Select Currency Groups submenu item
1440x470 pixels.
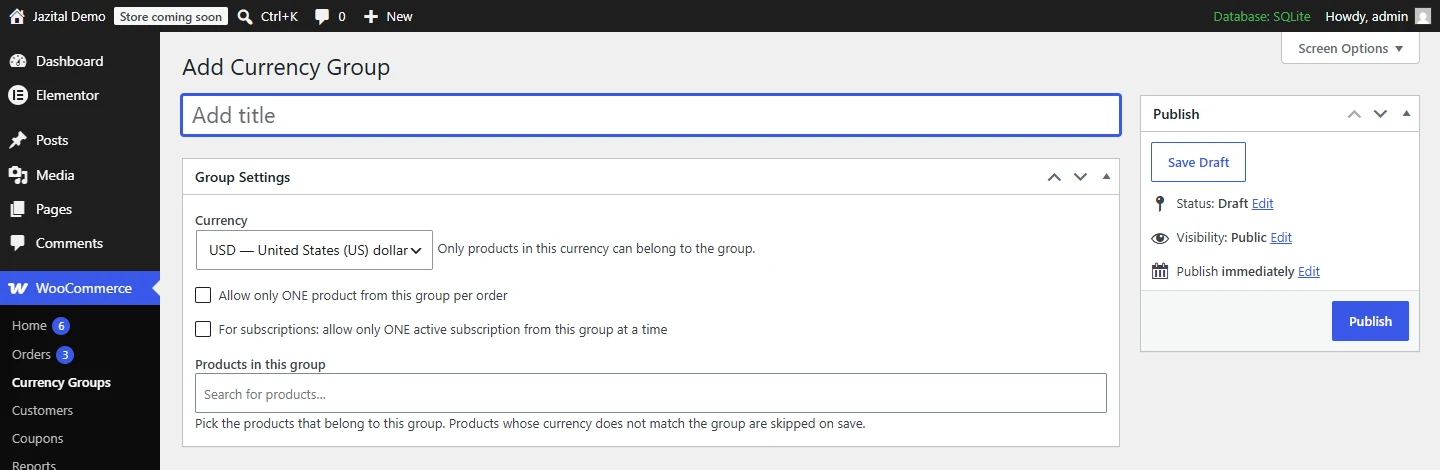pyautogui.click(x=61, y=382)
